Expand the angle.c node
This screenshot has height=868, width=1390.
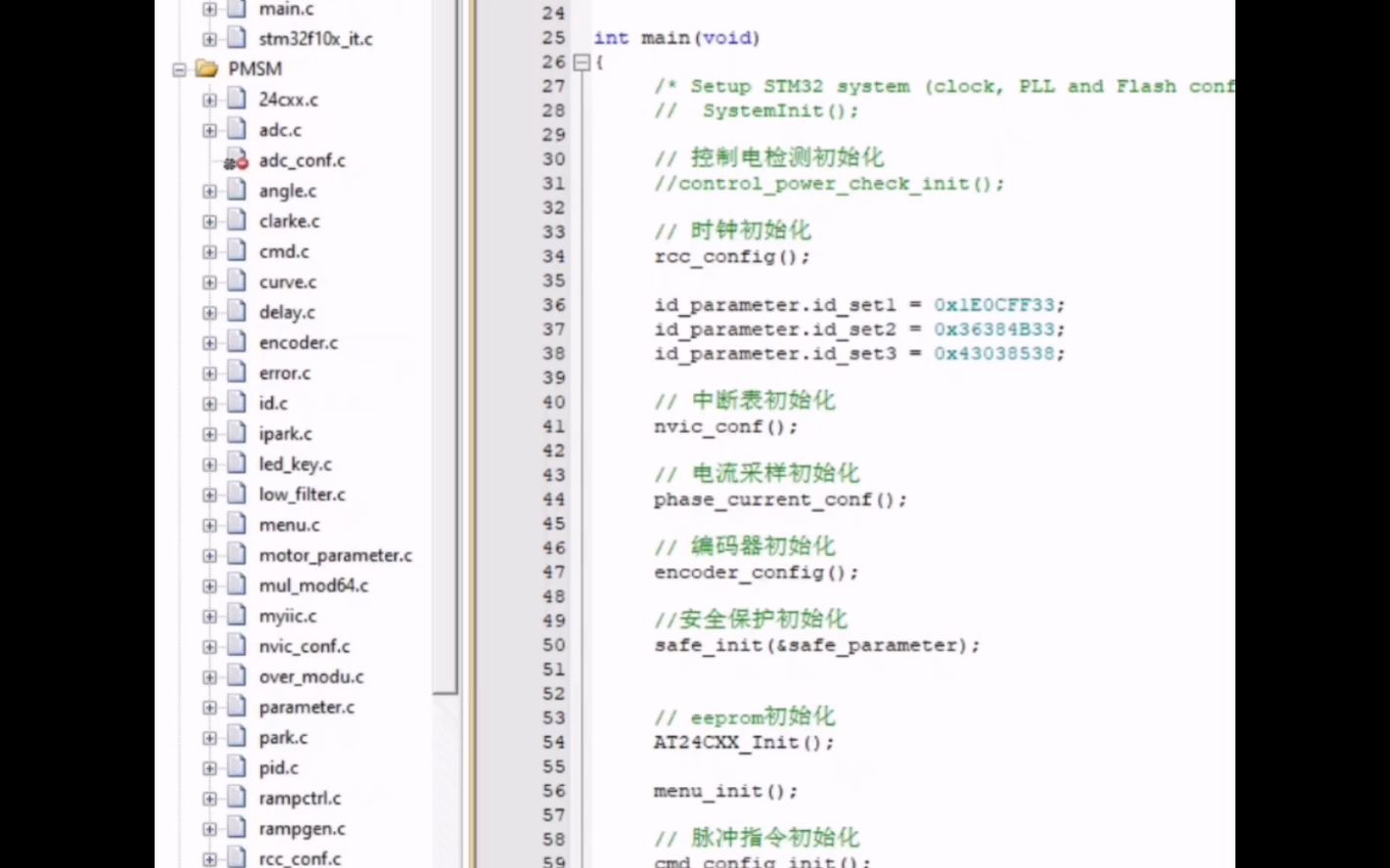point(209,191)
